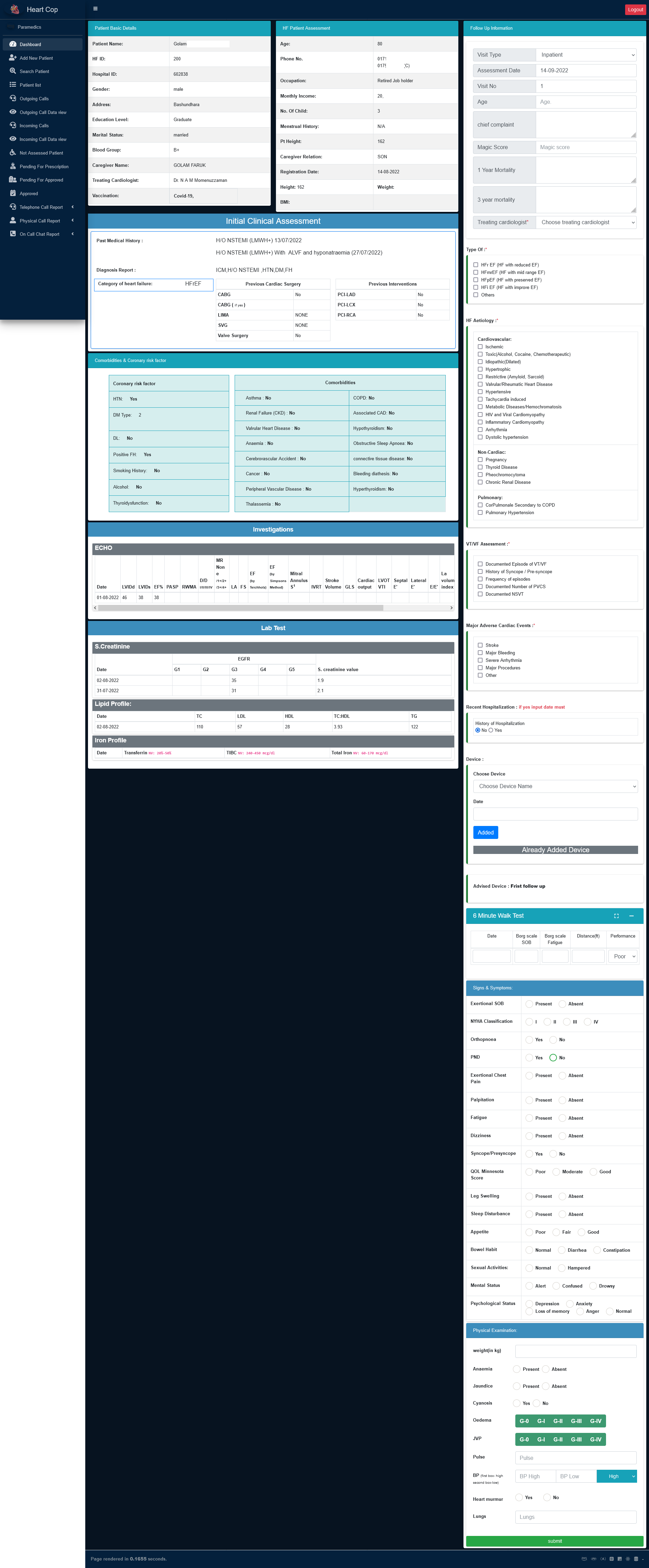The image size is (649, 1568).
Task: Click the Logout button
Action: [635, 10]
